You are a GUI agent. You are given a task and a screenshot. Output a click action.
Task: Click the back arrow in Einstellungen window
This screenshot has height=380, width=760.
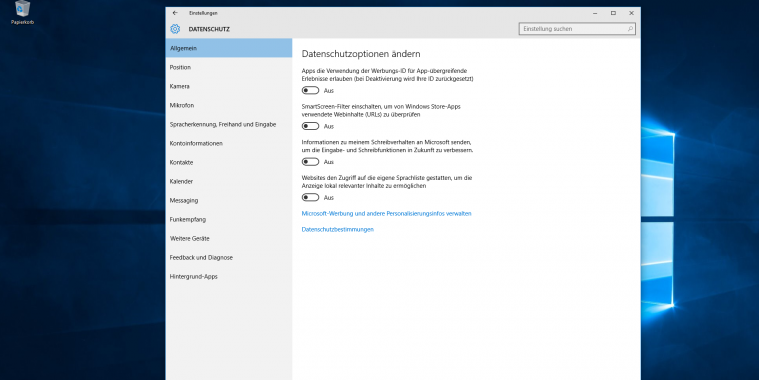(x=175, y=13)
